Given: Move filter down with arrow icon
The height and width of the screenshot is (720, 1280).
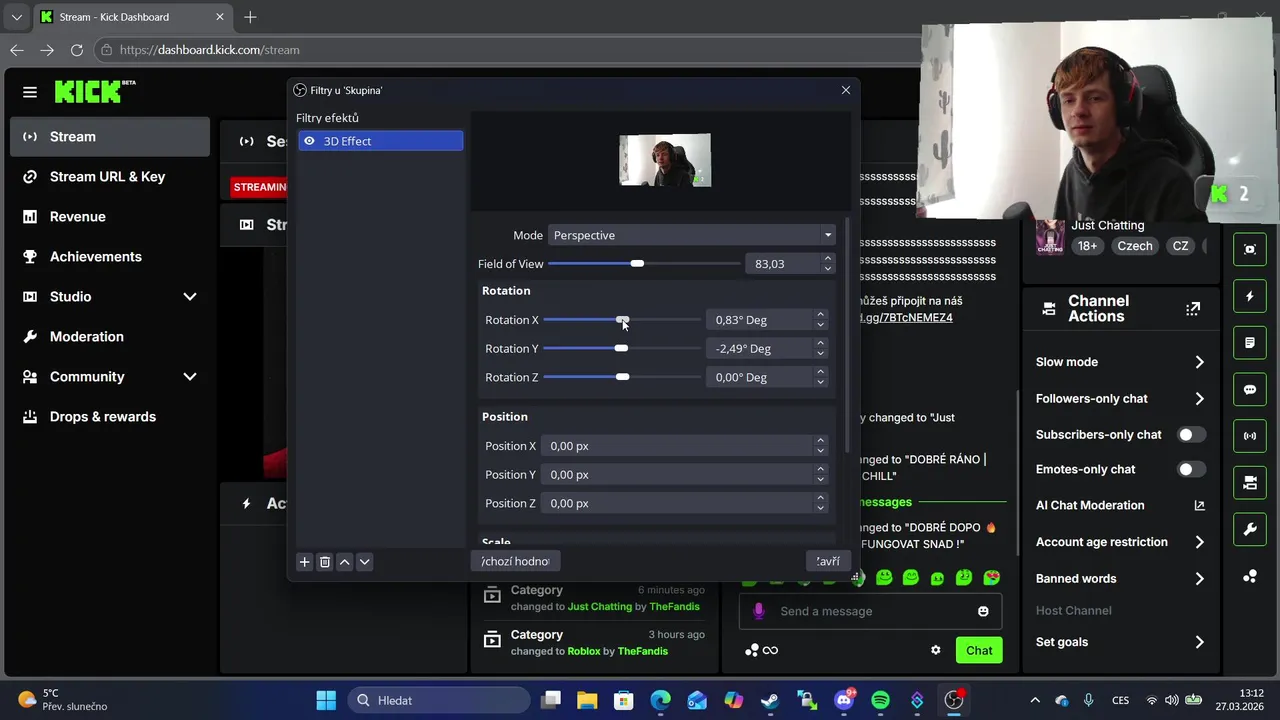Looking at the screenshot, I should point(365,562).
